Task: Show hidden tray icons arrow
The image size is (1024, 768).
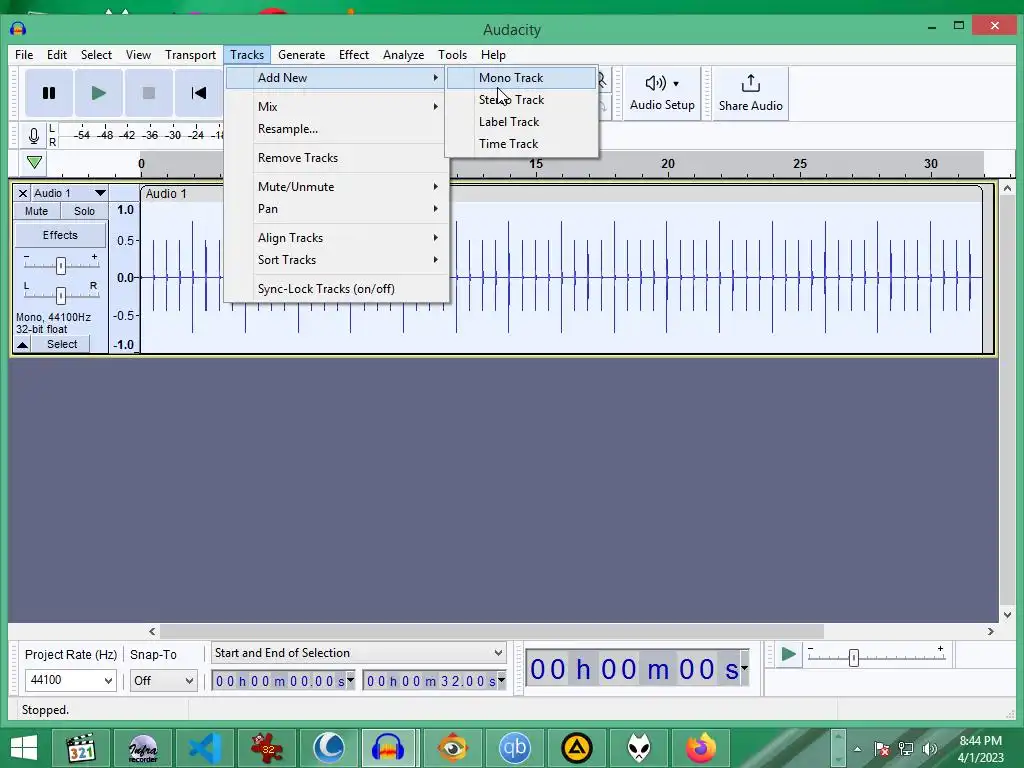Action: [857, 748]
